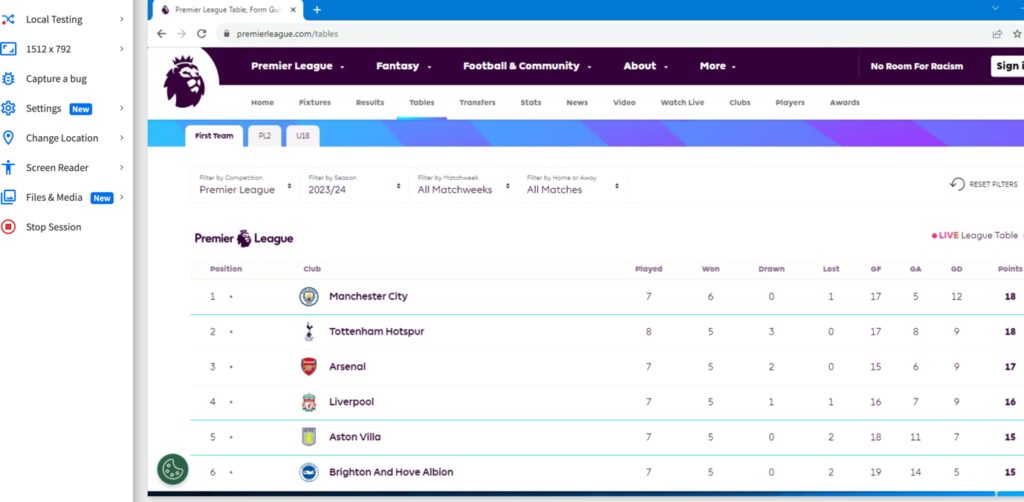
Task: Click the Sign in button
Action: [x=1007, y=66]
